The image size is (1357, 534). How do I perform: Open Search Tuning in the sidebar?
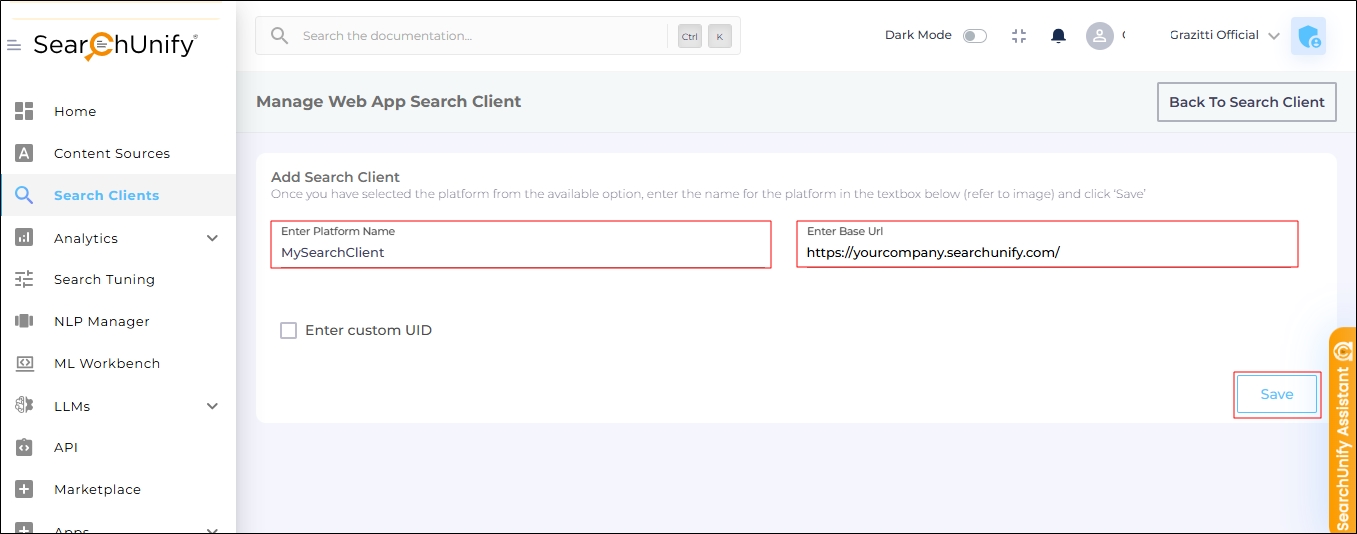click(x=104, y=279)
